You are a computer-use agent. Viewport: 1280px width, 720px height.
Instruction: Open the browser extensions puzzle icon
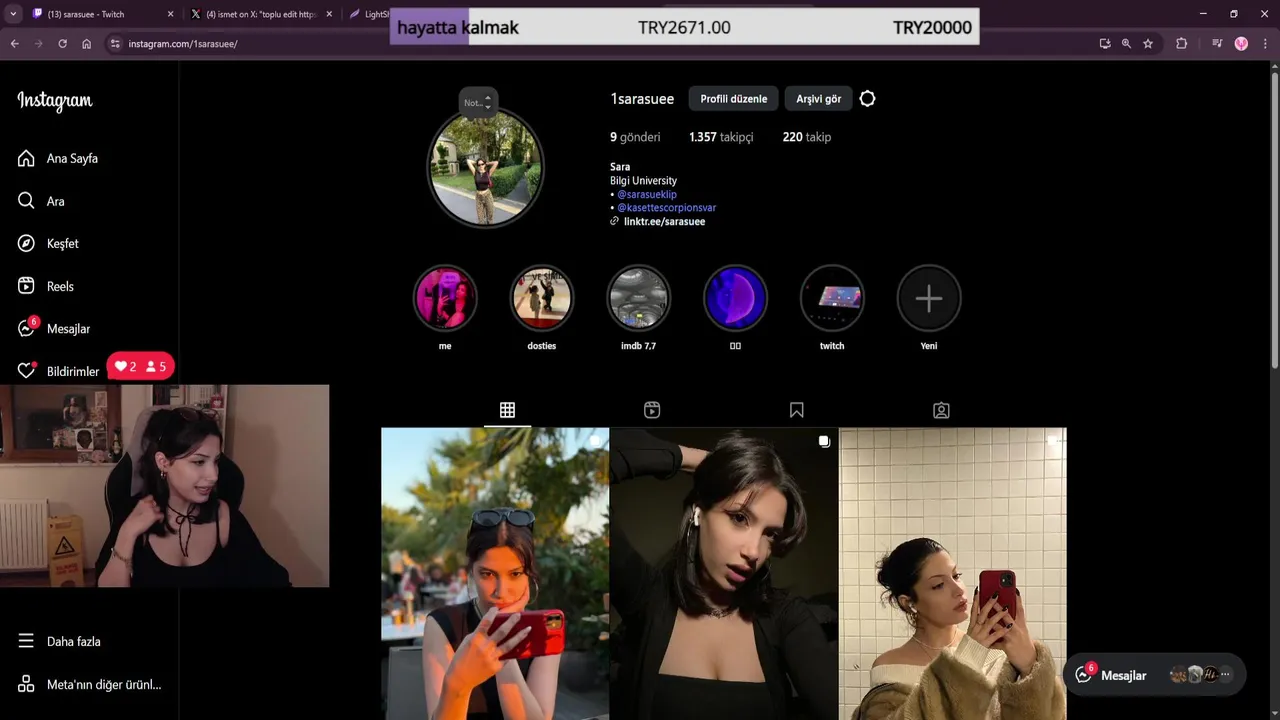(1181, 44)
